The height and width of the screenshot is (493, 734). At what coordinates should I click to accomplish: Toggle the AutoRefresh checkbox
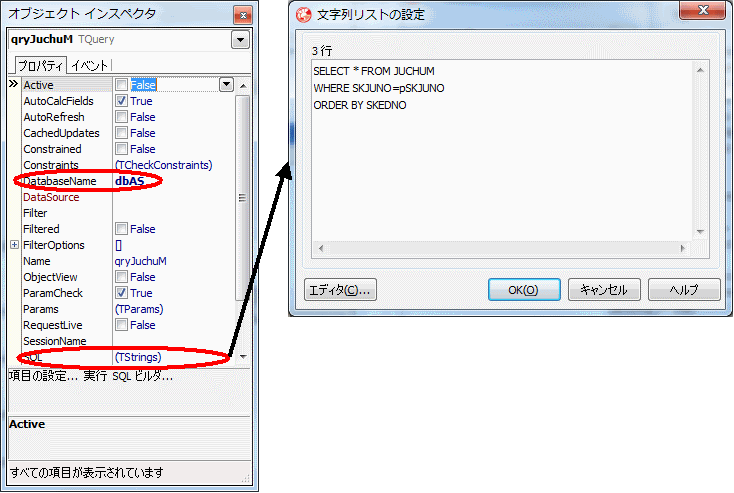pos(121,117)
